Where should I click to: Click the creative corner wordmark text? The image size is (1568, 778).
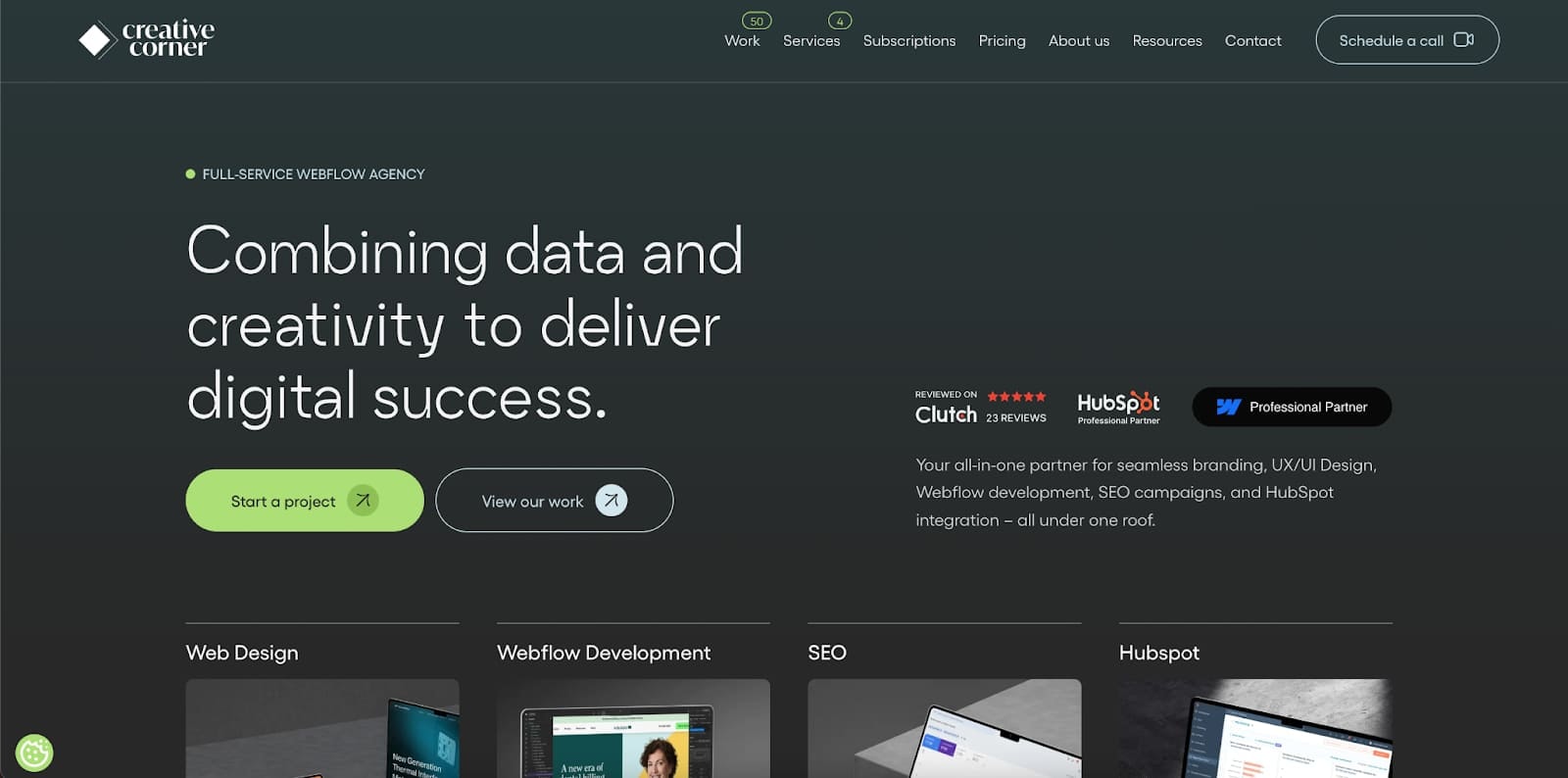coord(169,39)
